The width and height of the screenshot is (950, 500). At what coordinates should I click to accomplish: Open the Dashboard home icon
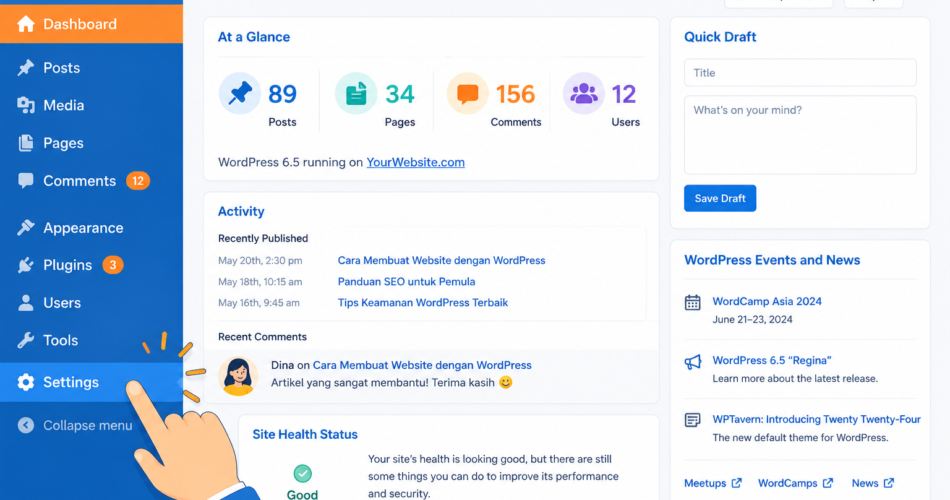[25, 24]
